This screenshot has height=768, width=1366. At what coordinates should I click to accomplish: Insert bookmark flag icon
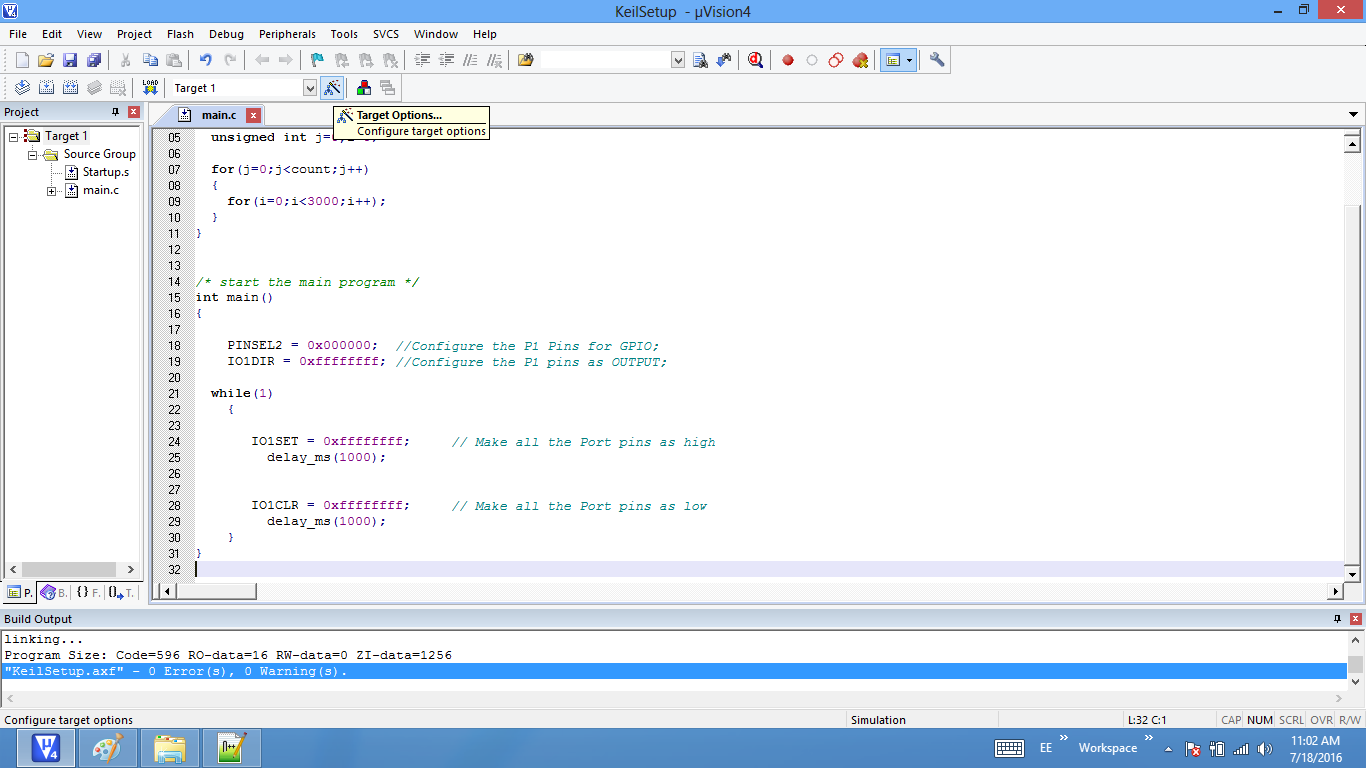317,60
